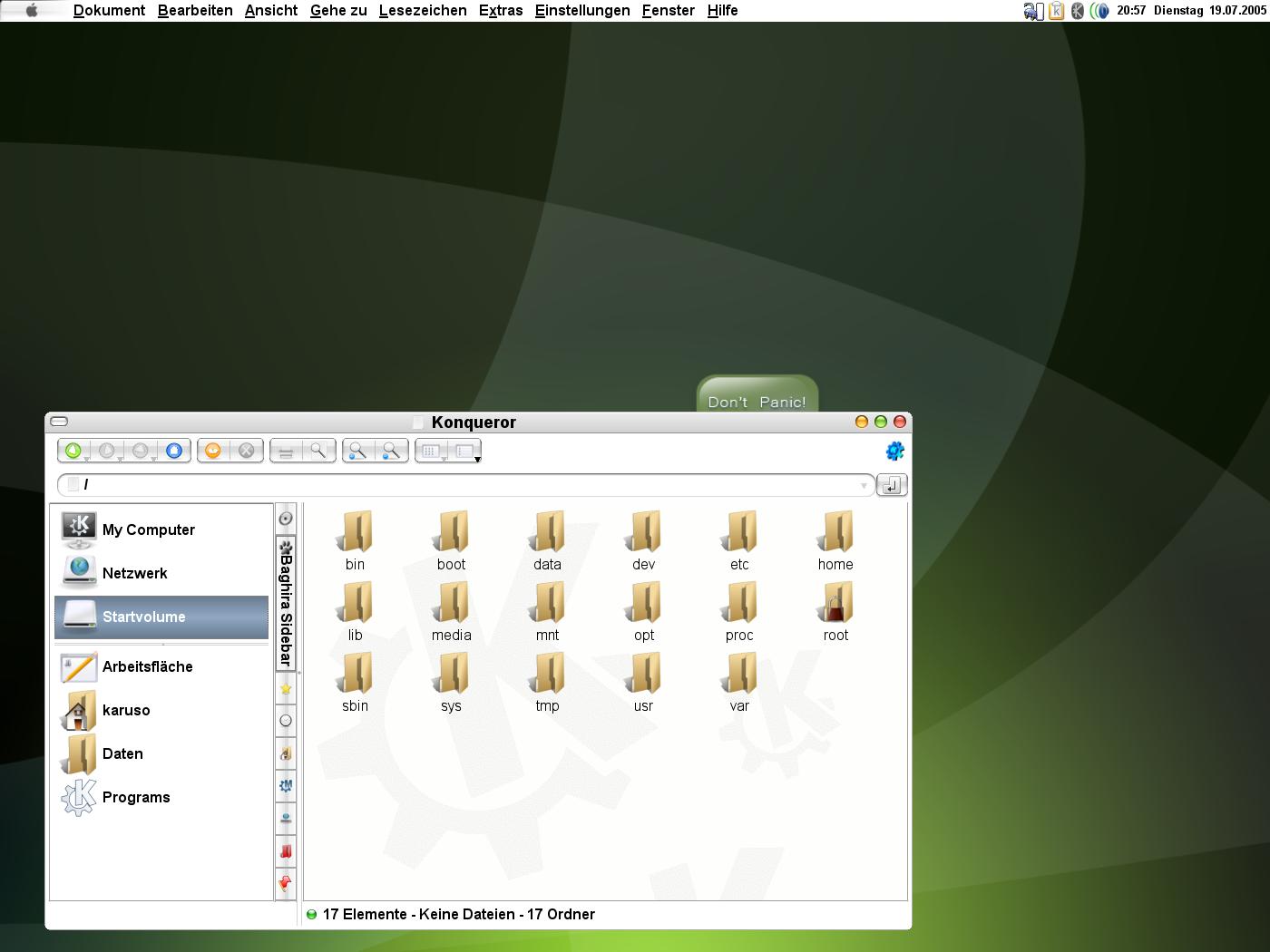Open the Bearbeiten menu
Image resolution: width=1270 pixels, height=952 pixels.
pos(195,11)
